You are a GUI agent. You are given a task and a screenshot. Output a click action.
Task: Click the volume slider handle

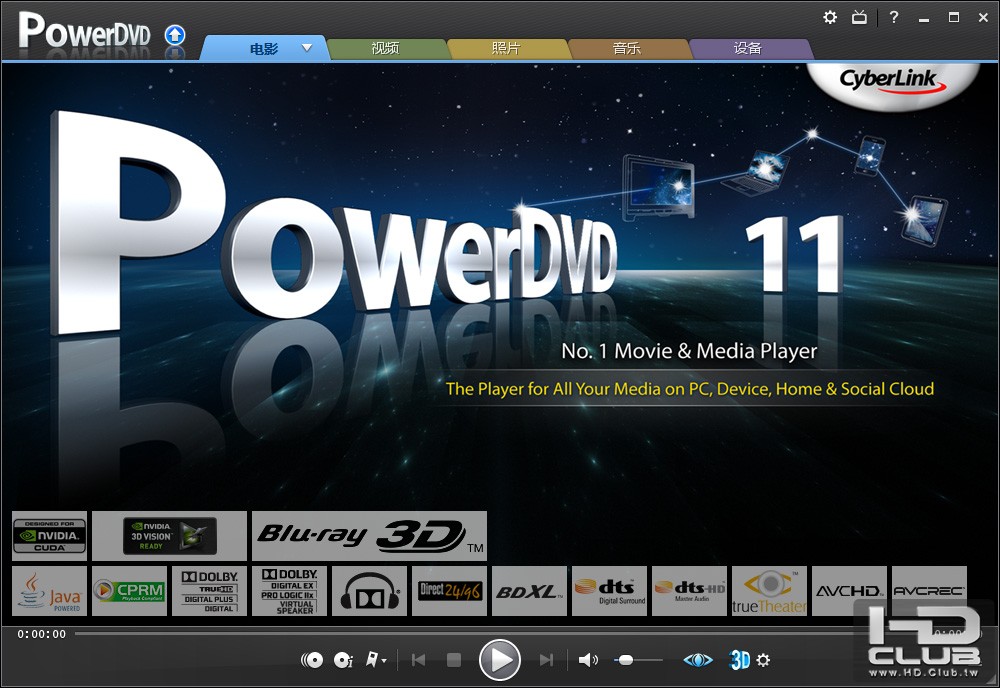[626, 660]
